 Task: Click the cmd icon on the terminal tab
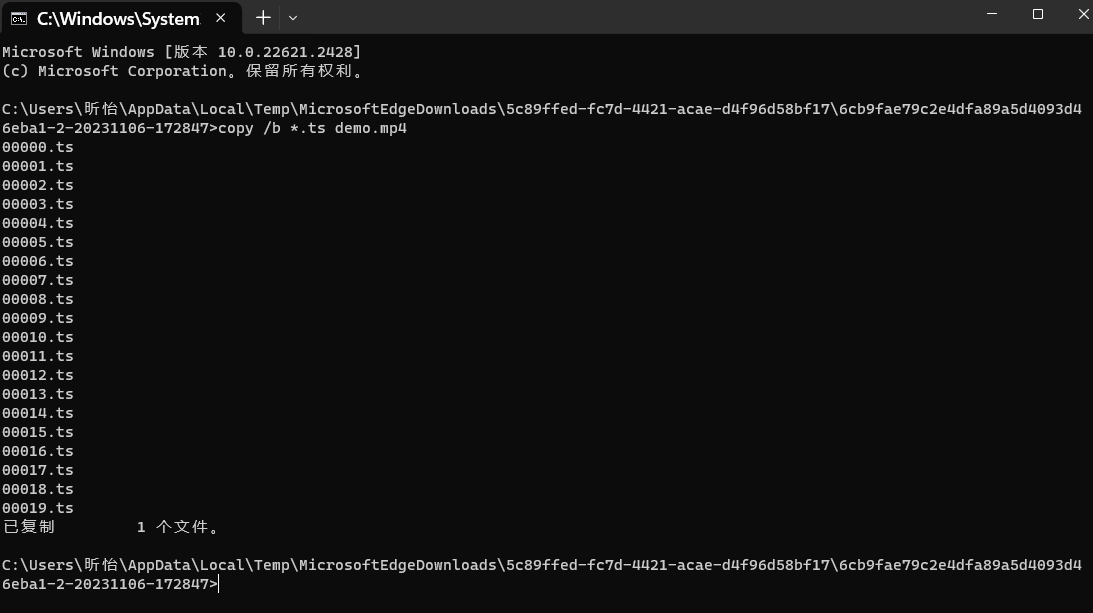pyautogui.click(x=19, y=18)
